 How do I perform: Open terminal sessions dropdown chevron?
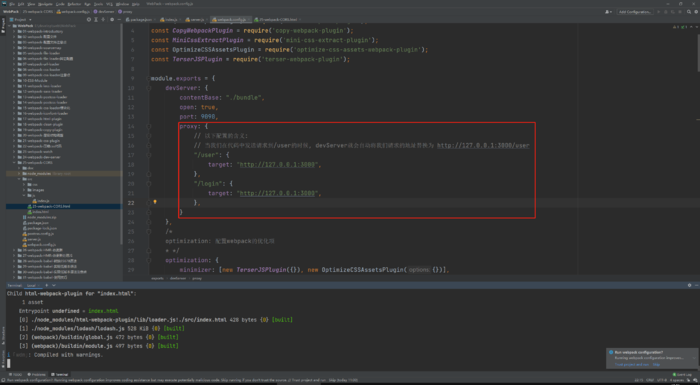54,285
